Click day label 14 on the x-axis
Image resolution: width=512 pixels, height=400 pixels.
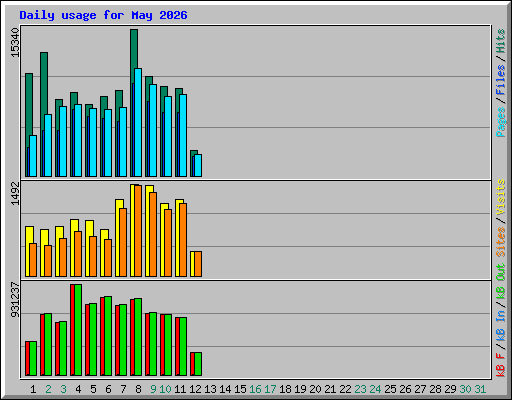[x=225, y=389]
